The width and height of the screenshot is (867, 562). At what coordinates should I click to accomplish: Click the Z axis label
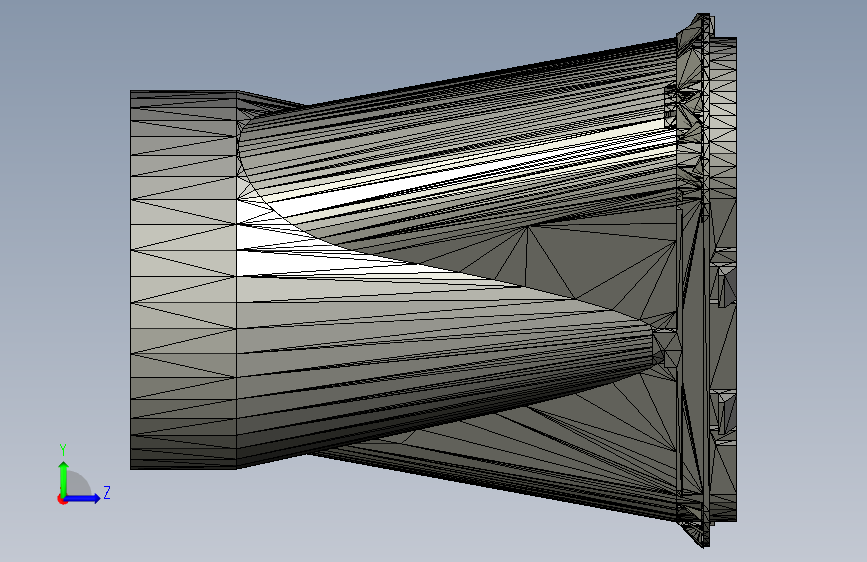[107, 493]
